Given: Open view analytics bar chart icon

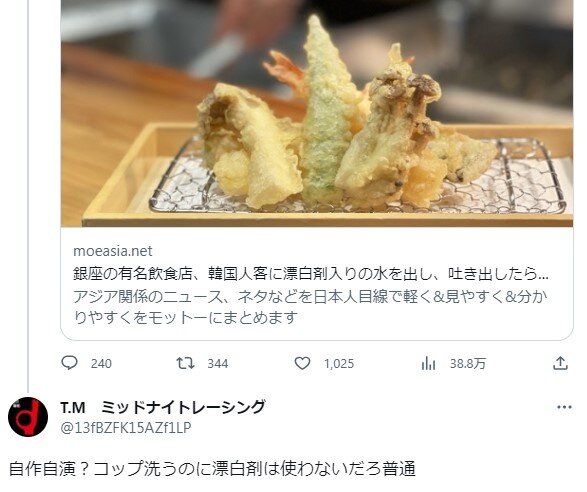Looking at the screenshot, I should point(428,363).
